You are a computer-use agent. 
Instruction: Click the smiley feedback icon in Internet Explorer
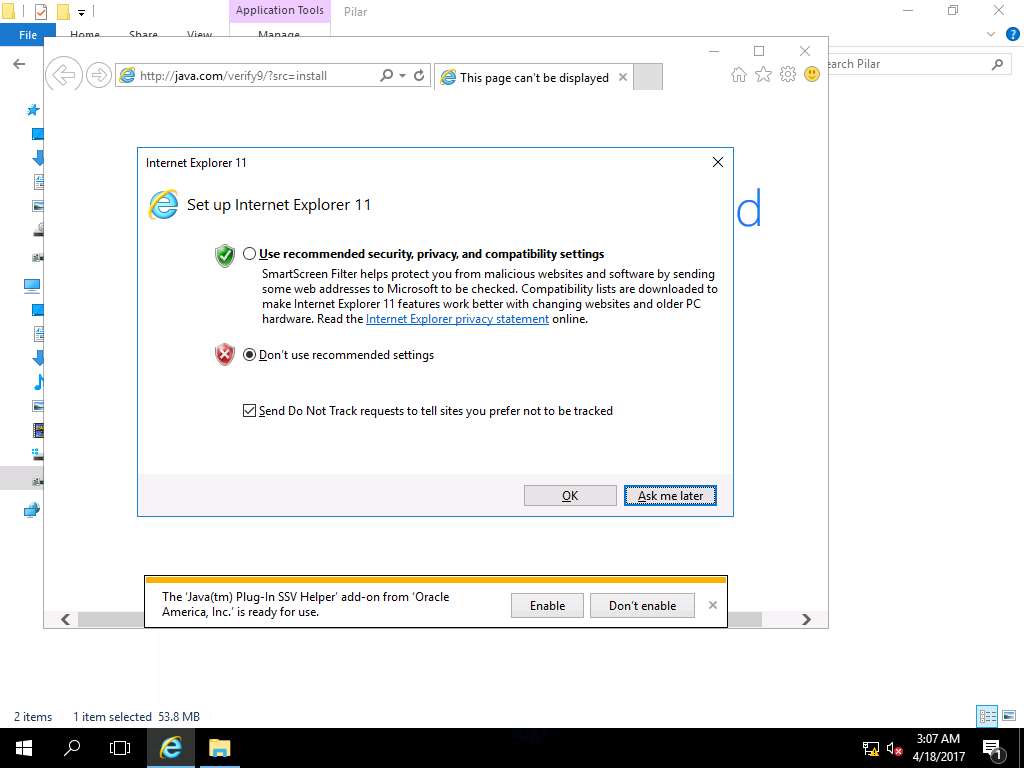pos(812,74)
